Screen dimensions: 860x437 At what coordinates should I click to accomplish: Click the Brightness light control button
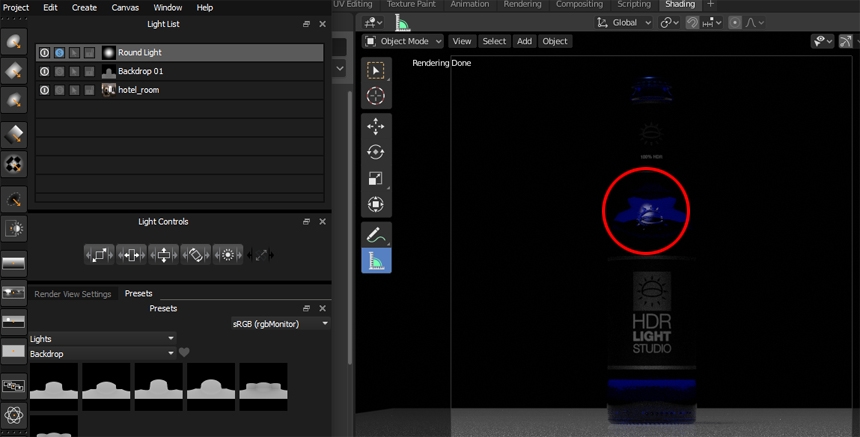[228, 255]
